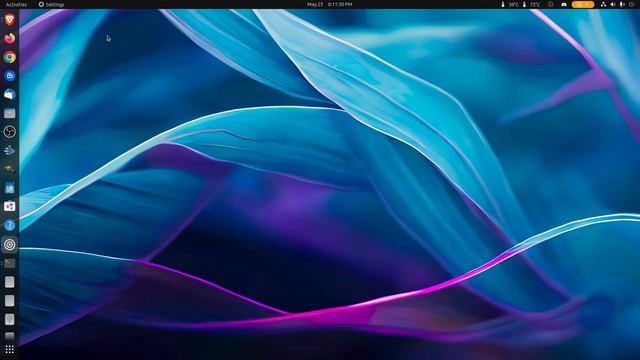This screenshot has width=640, height=360.
Task: Click the highlighted Settings icon in dock
Action: pos(9,244)
